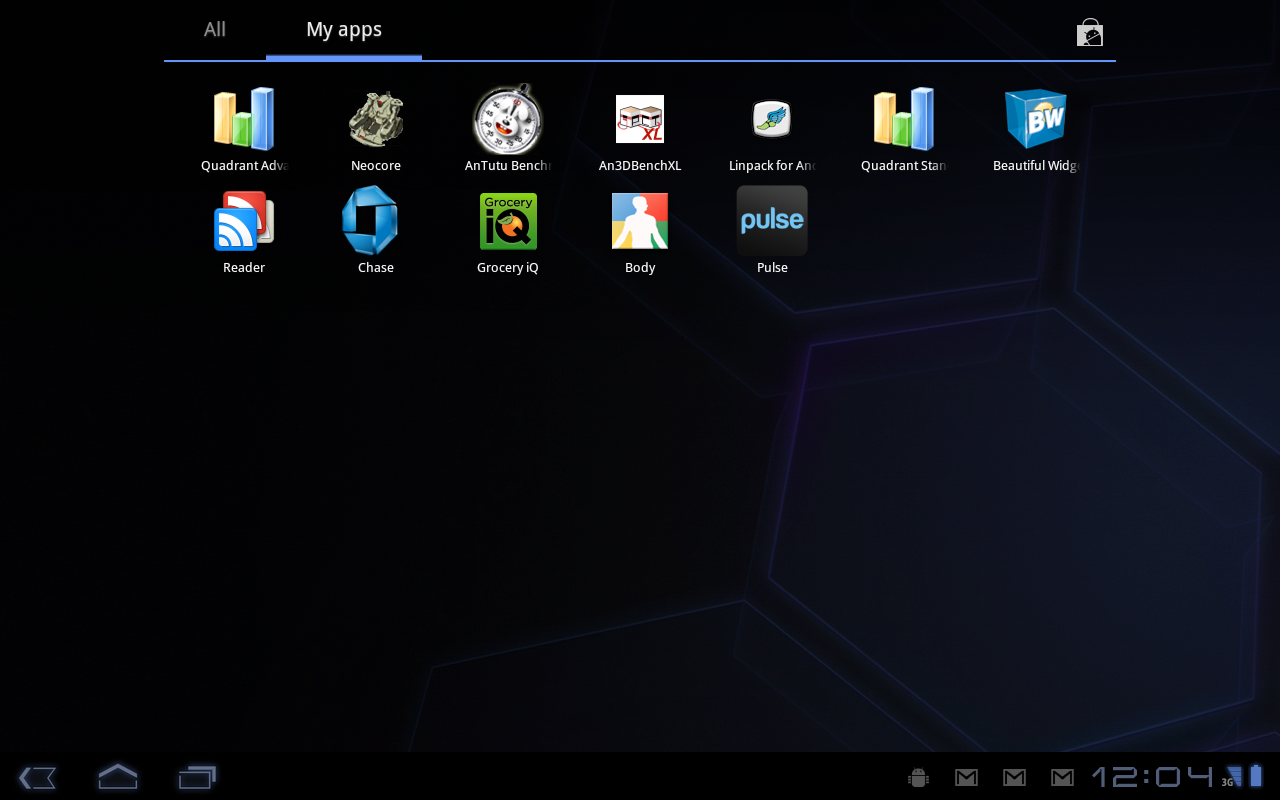
Task: Go to the Home screen
Action: pyautogui.click(x=118, y=776)
